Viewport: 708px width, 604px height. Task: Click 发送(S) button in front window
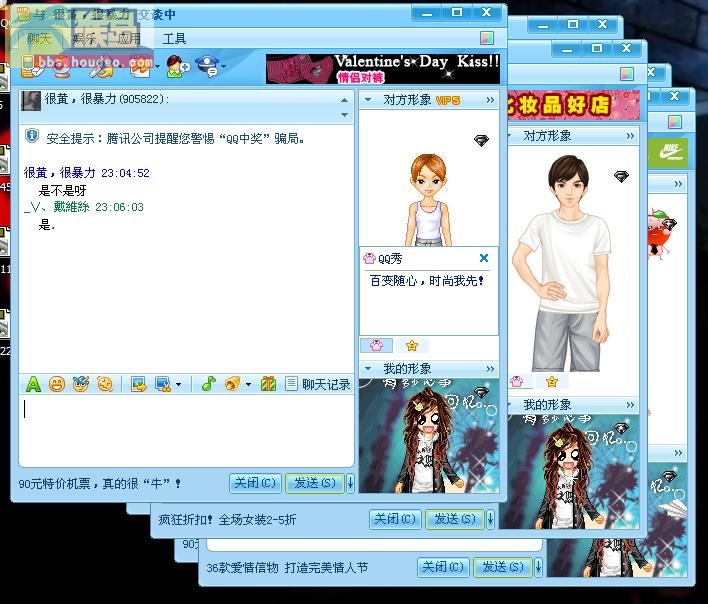315,483
